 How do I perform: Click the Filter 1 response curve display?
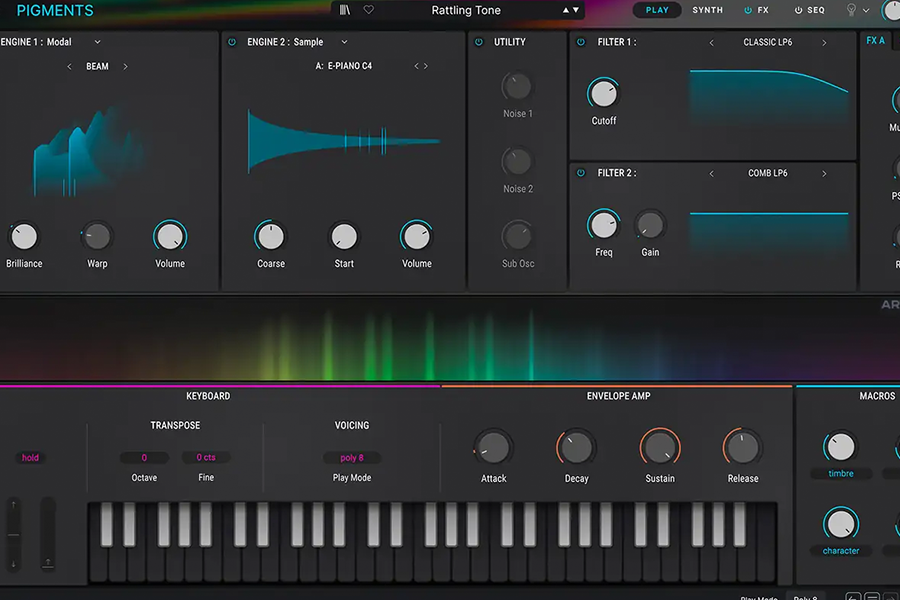coord(769,98)
